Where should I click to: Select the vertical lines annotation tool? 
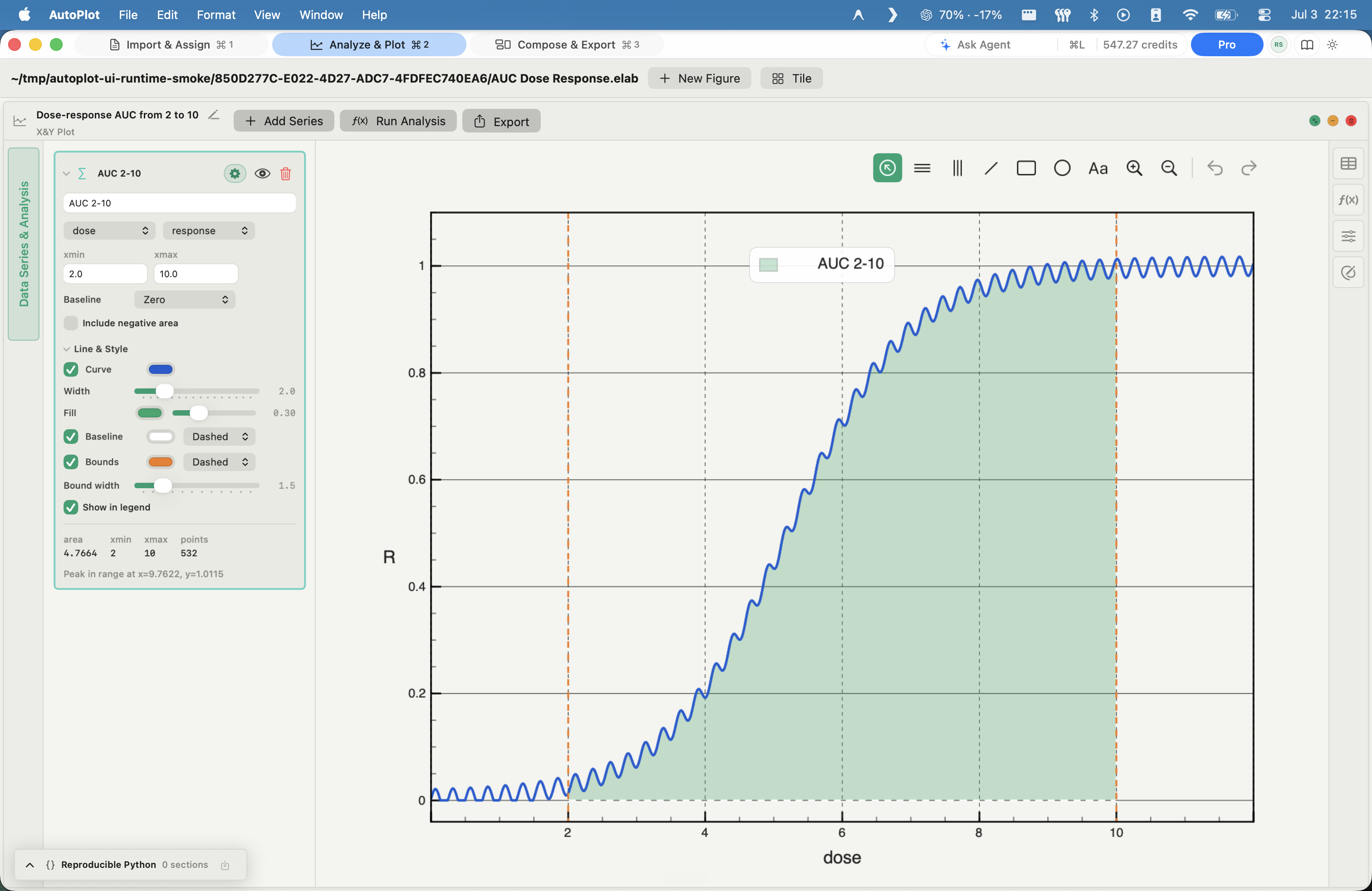pos(957,168)
